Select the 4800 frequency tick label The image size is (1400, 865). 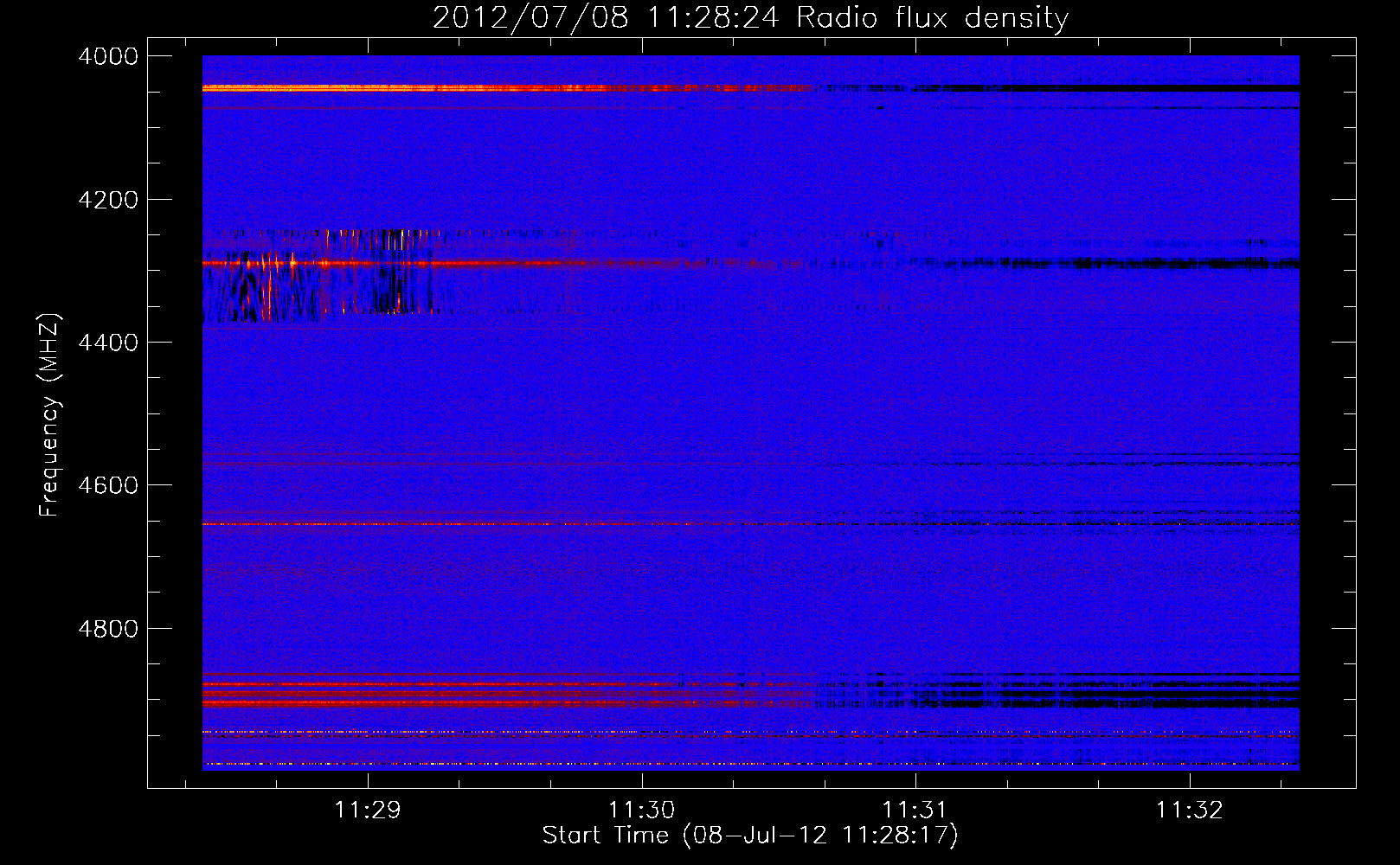pos(108,628)
